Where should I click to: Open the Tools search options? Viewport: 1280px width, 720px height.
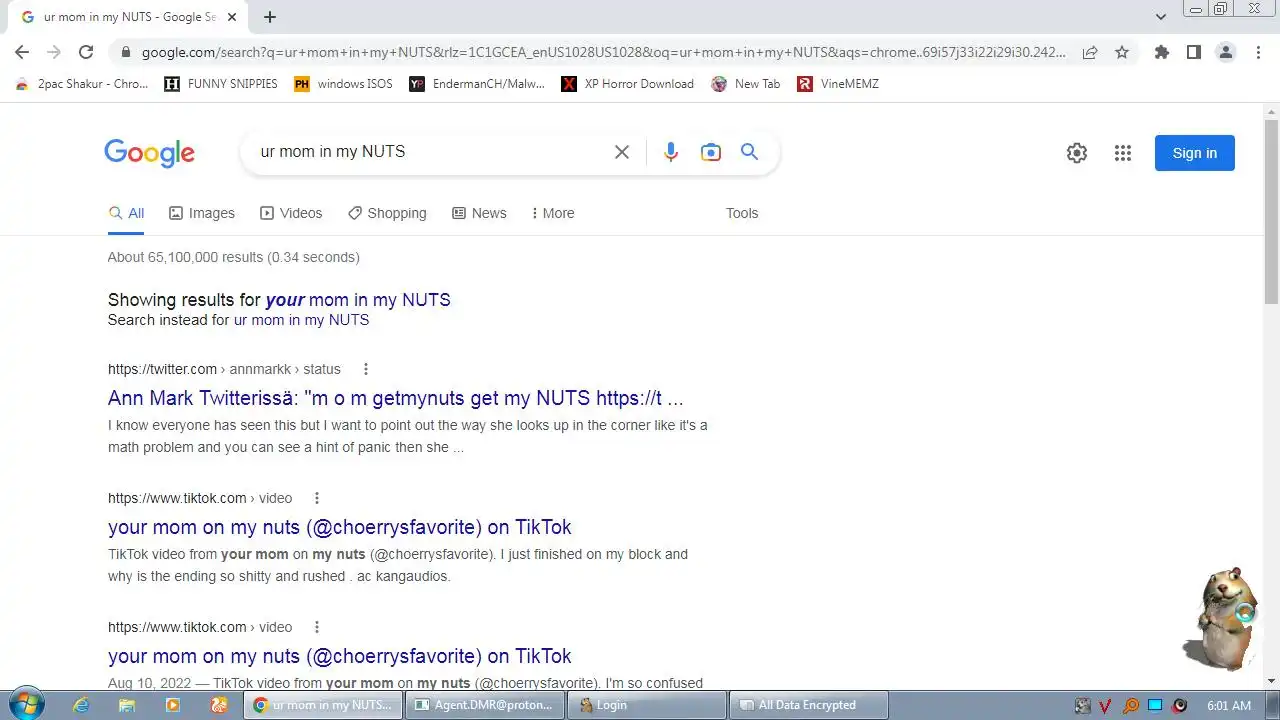[742, 213]
